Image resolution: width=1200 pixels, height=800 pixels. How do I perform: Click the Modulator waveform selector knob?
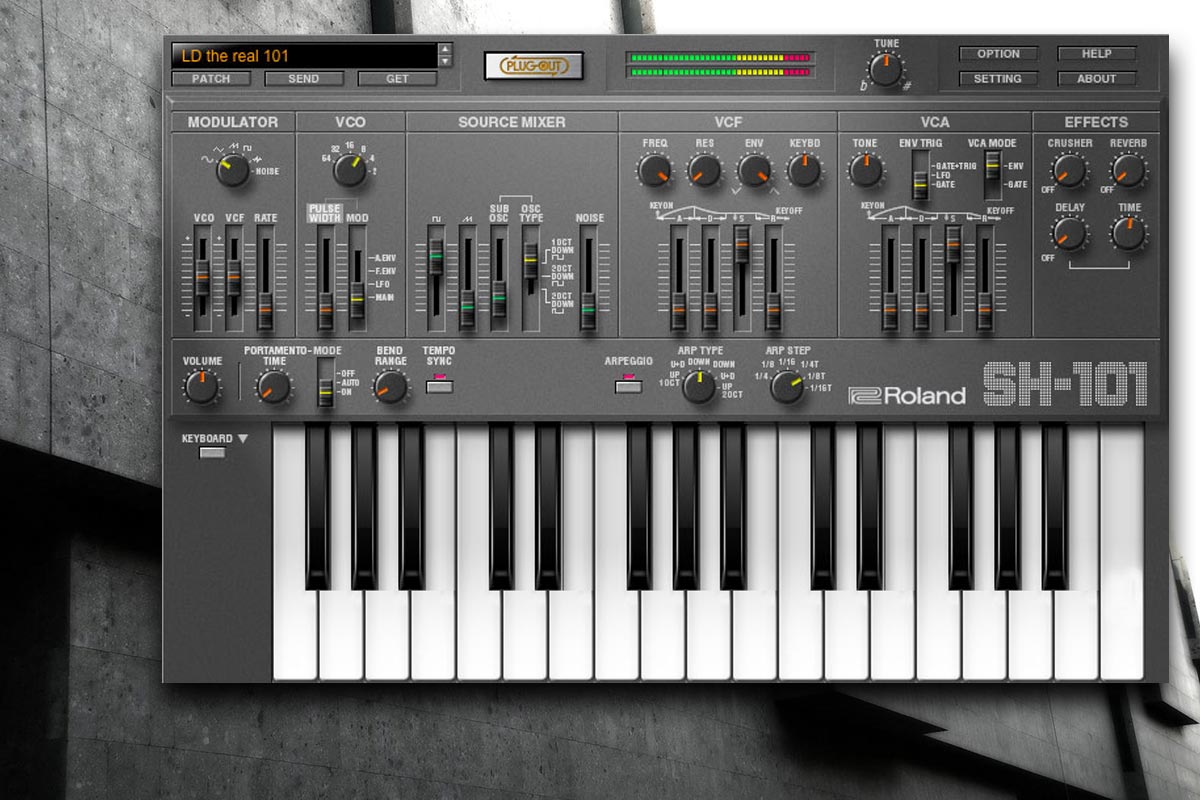[233, 171]
